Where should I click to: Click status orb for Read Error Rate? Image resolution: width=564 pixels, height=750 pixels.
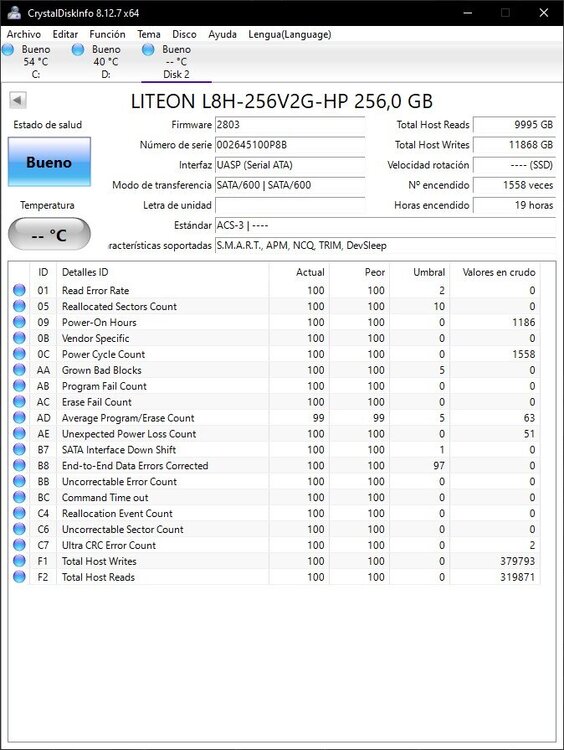pyautogui.click(x=19, y=290)
